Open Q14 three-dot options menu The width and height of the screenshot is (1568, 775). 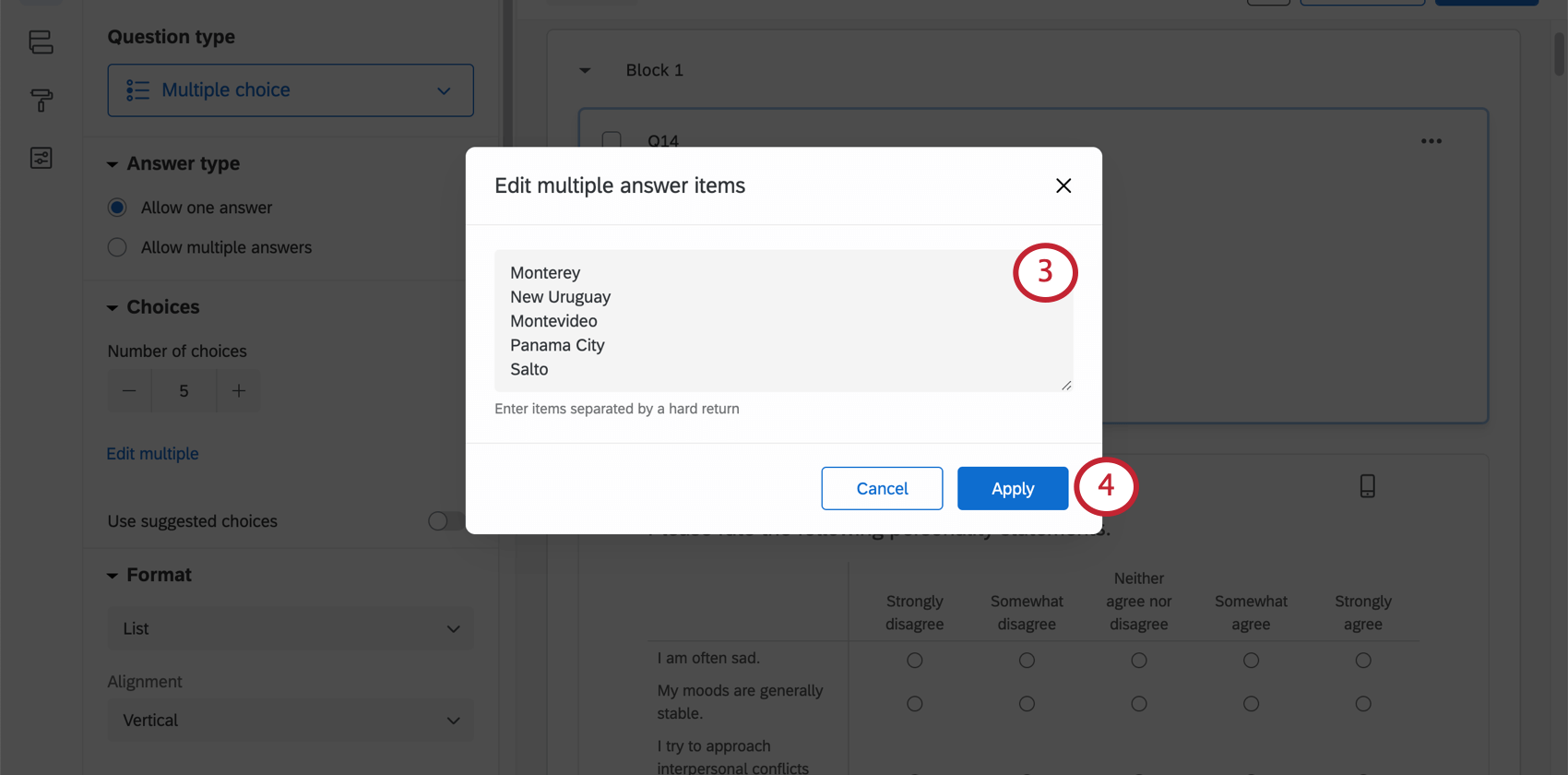coord(1431,141)
